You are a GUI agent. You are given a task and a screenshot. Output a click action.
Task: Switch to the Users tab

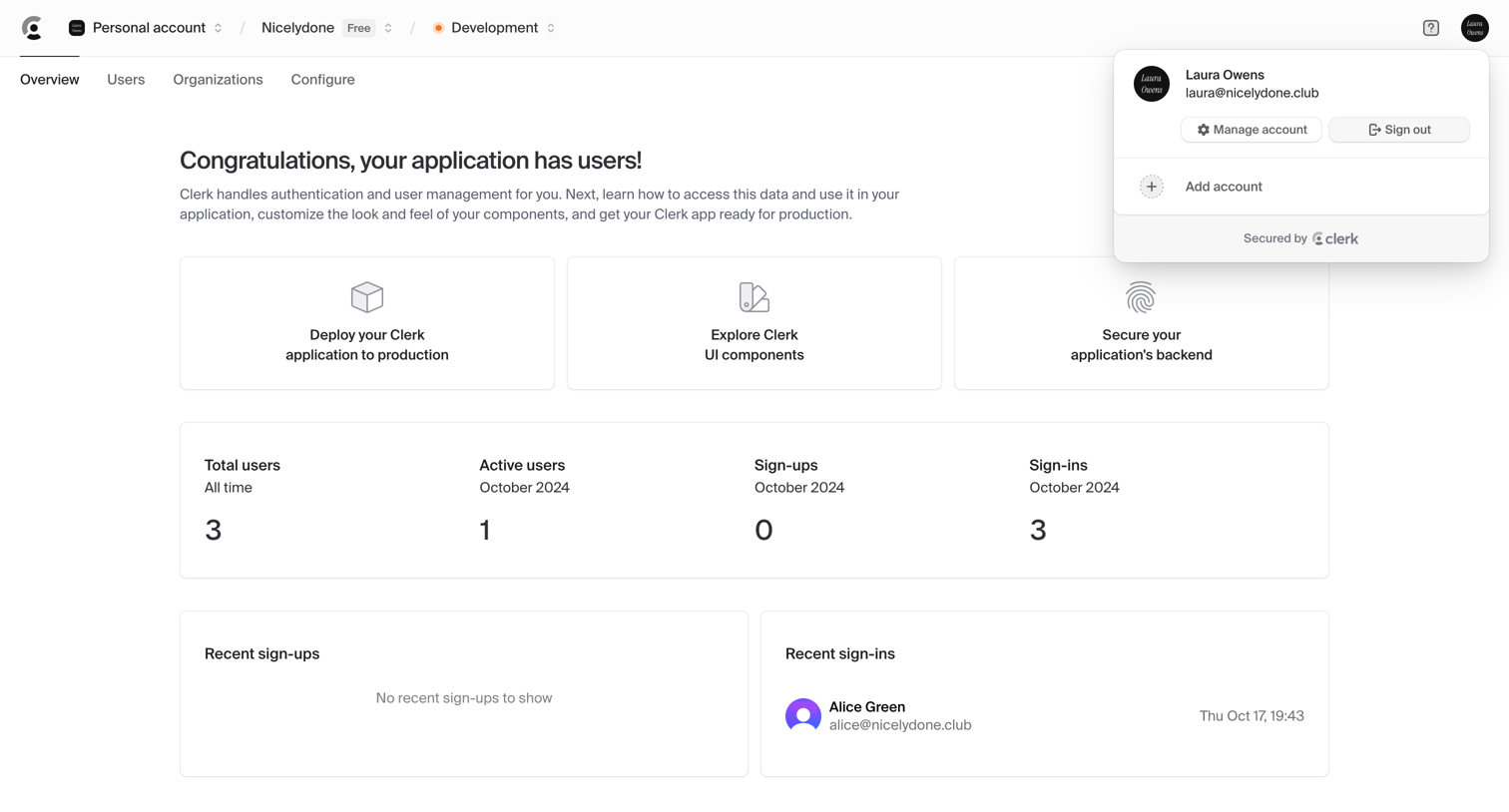coord(126,80)
